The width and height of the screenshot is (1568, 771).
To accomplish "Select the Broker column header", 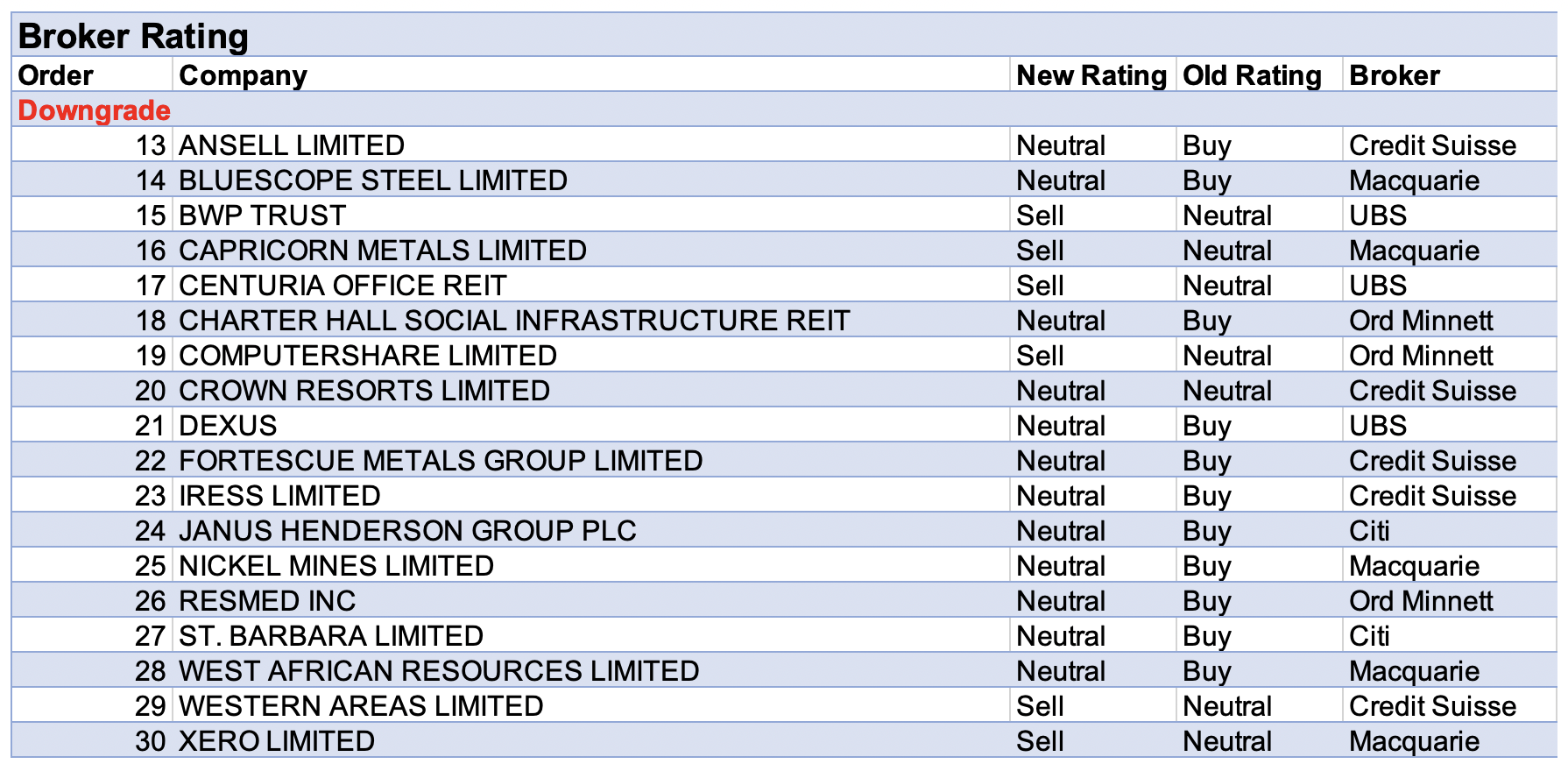I will (x=1394, y=75).
